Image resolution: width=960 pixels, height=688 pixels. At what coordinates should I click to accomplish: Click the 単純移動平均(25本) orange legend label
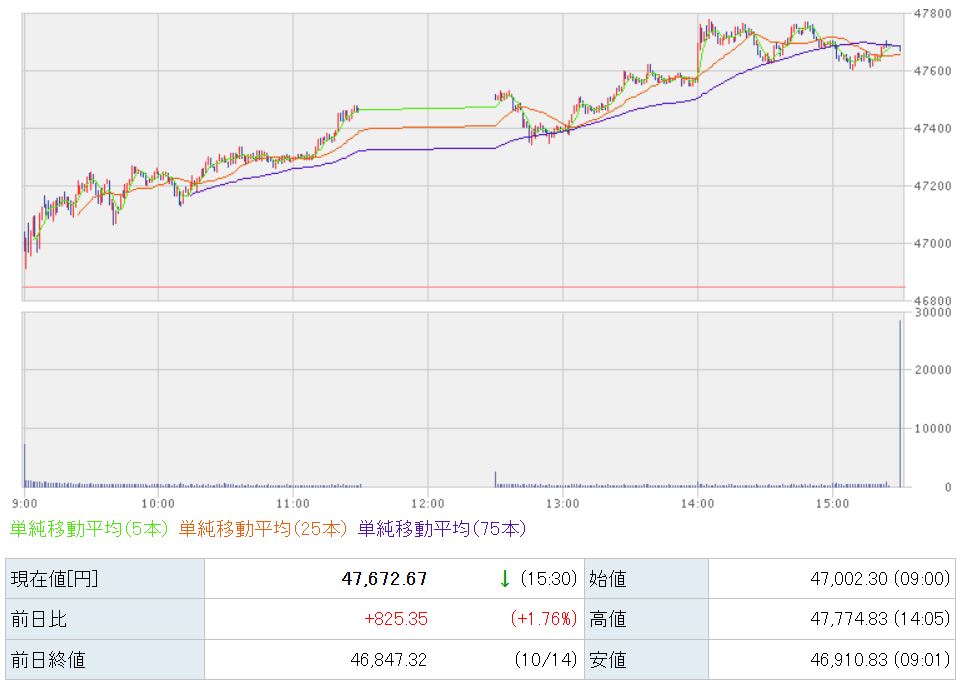tap(265, 529)
